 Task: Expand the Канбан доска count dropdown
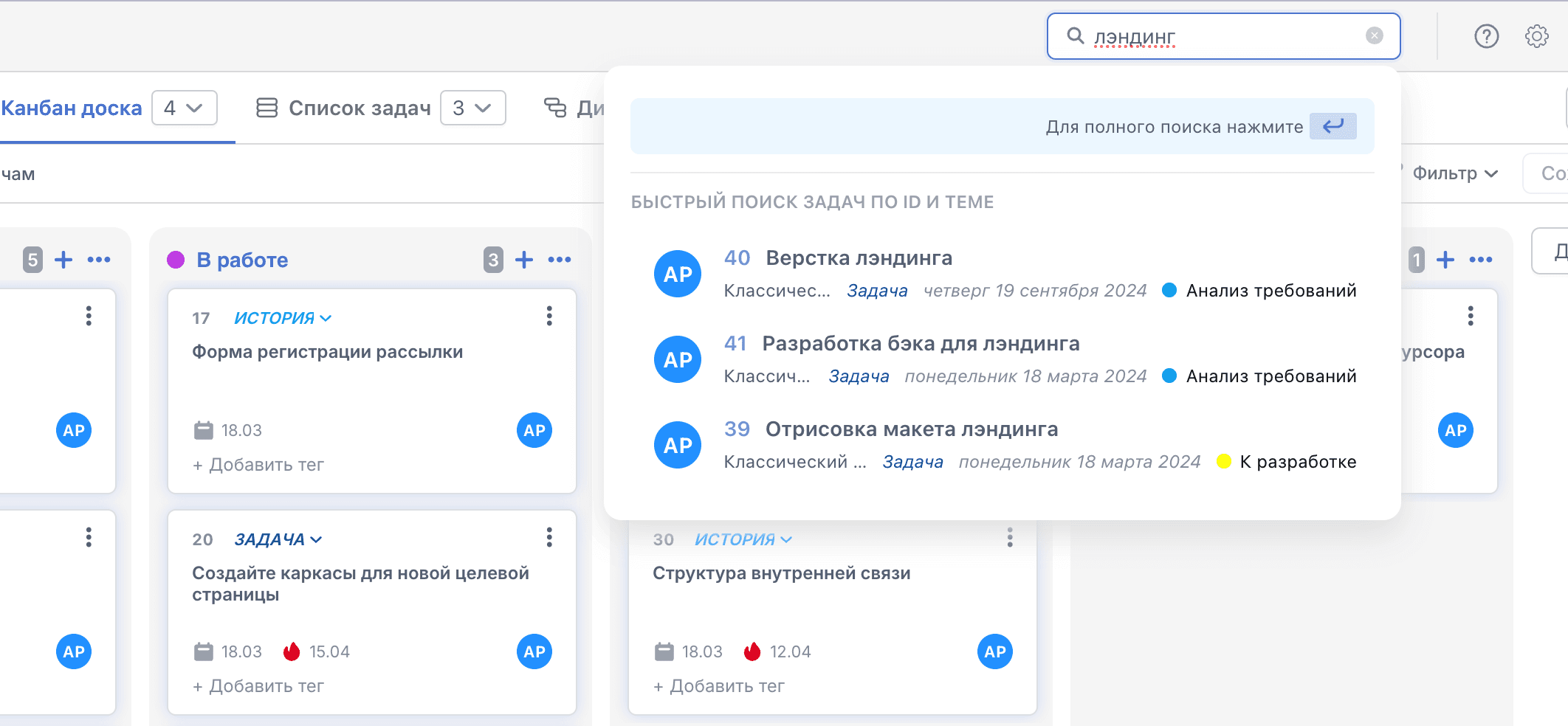[x=185, y=108]
